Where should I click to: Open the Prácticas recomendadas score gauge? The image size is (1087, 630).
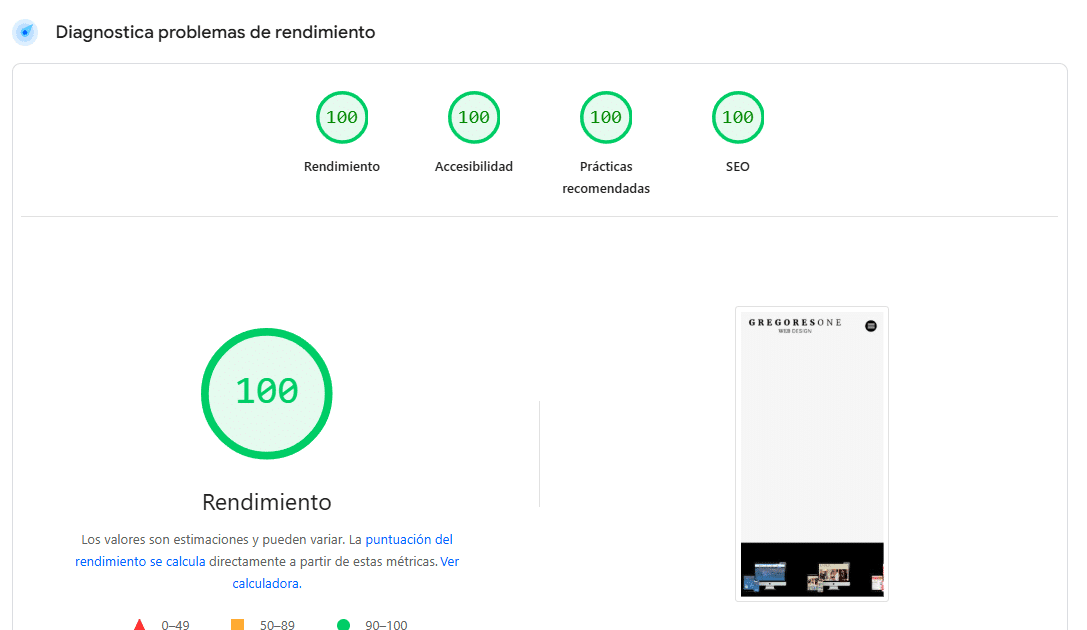tap(606, 118)
